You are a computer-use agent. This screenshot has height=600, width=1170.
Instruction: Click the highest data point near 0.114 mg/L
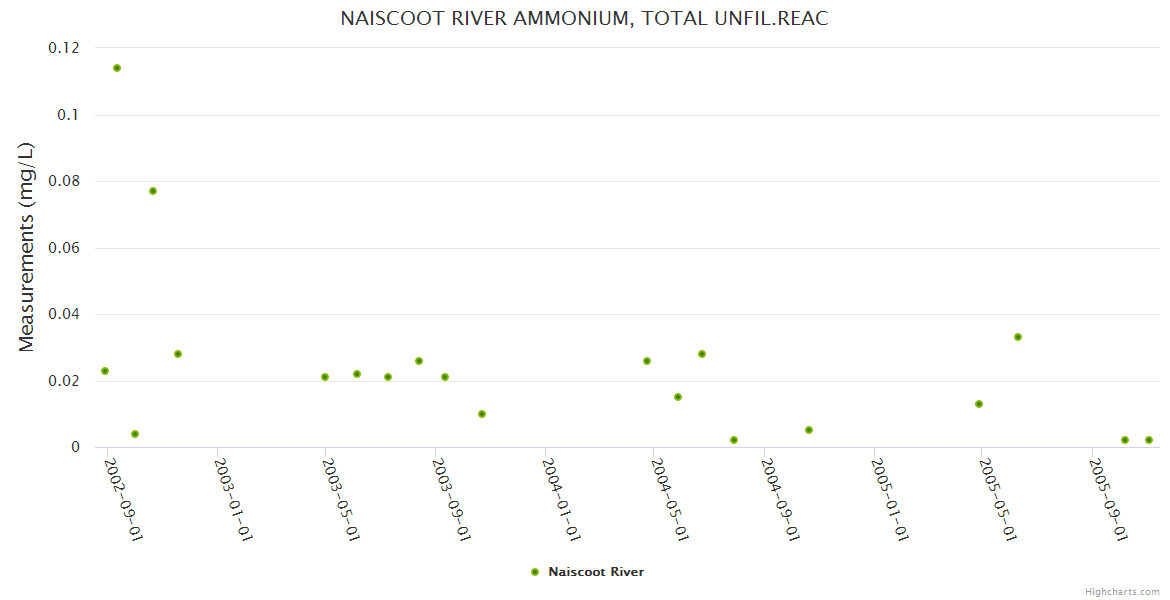[117, 68]
